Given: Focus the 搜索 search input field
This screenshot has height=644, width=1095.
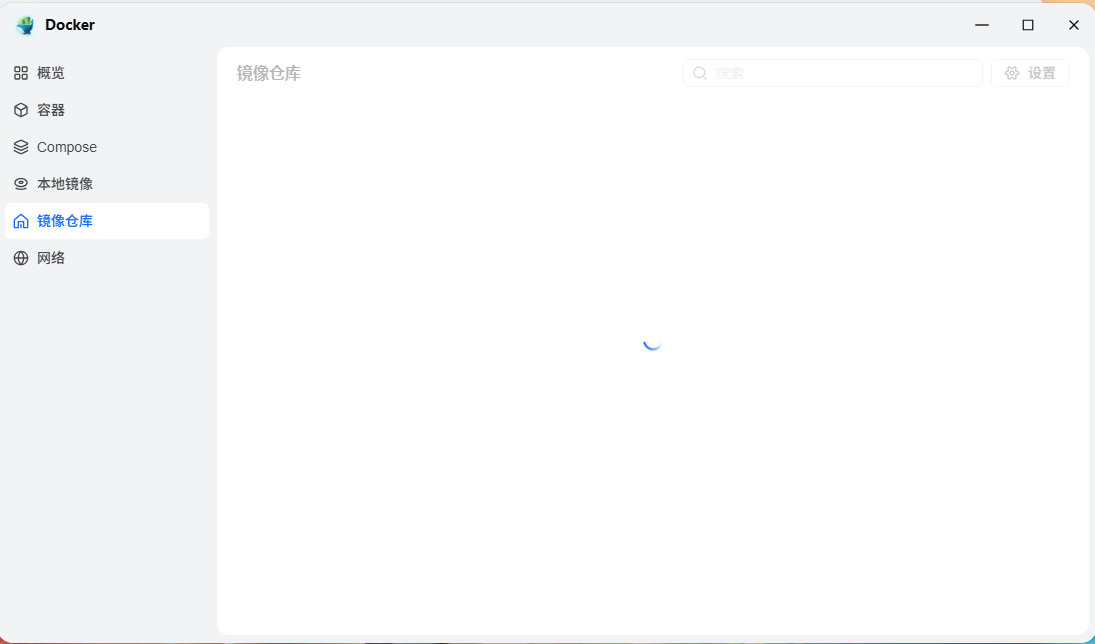Looking at the screenshot, I should click(832, 73).
